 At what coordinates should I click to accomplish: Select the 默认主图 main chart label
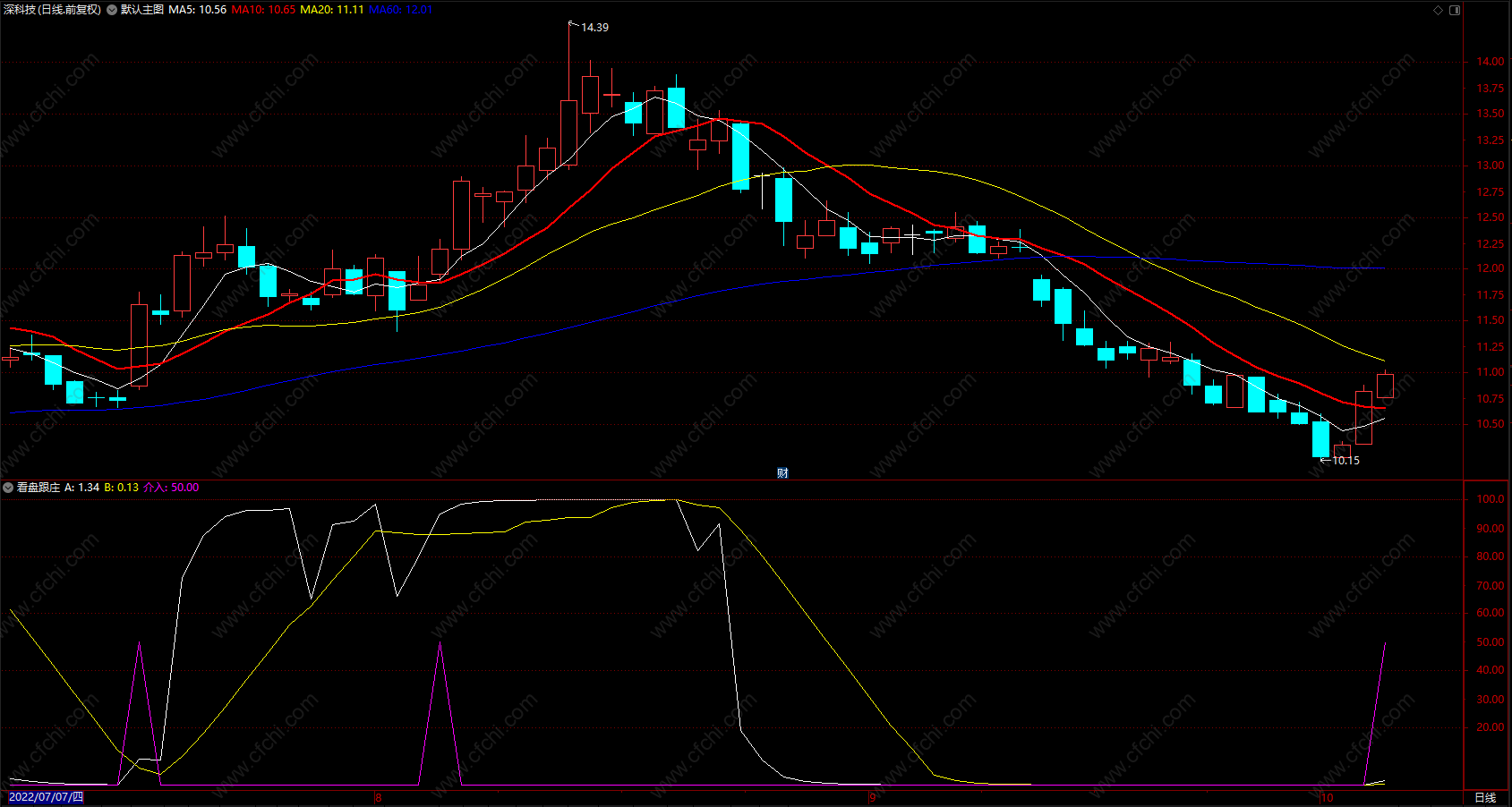tap(142, 10)
